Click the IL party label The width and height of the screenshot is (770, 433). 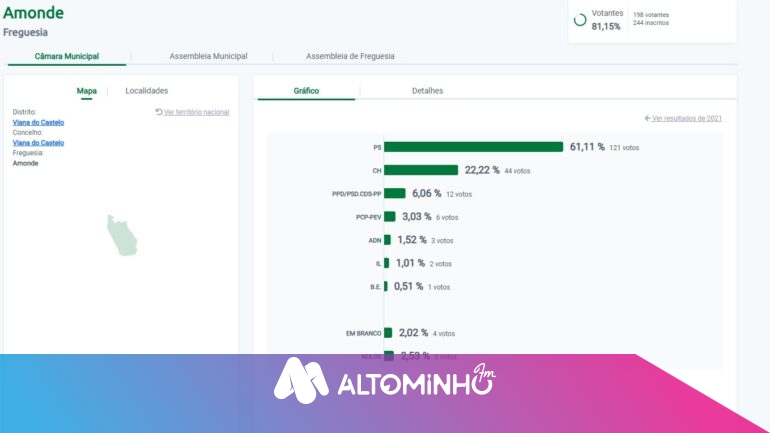click(x=378, y=264)
